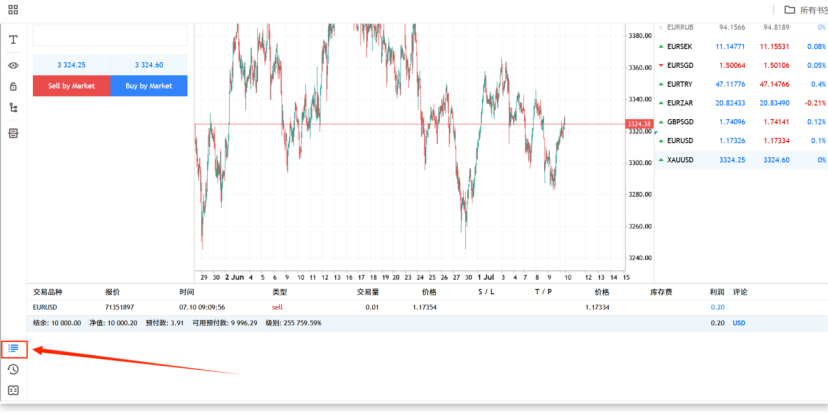
Task: Click the 1 Jul date on time axis
Action: (486, 277)
